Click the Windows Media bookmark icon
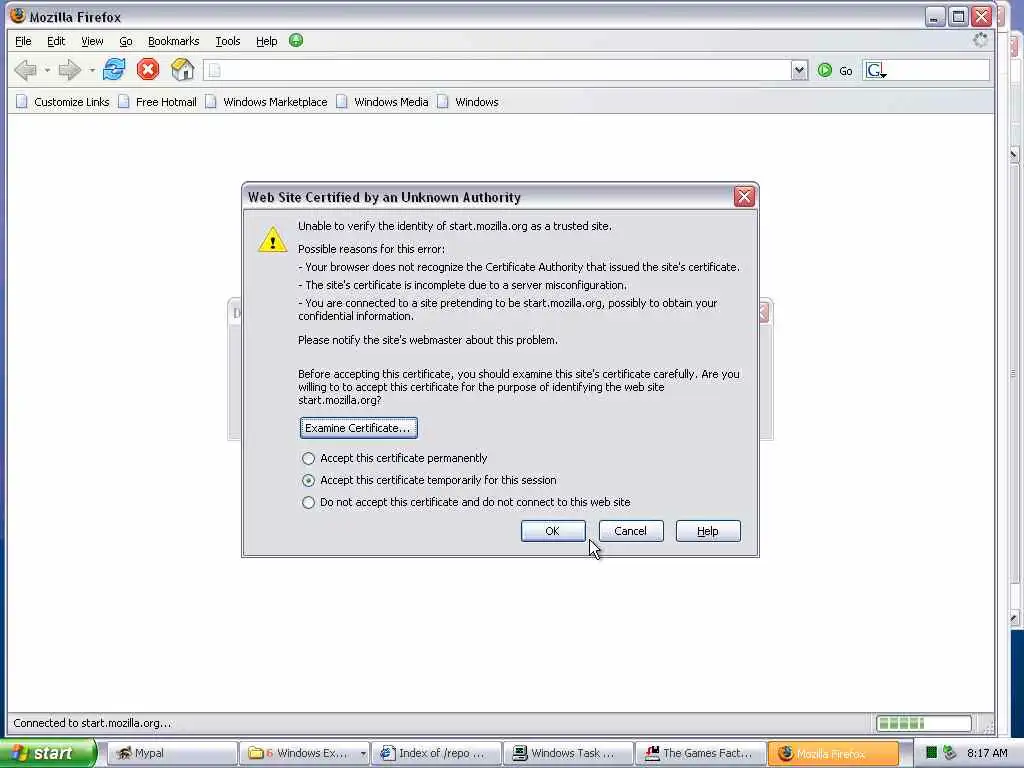The width and height of the screenshot is (1024, 768). (342, 102)
